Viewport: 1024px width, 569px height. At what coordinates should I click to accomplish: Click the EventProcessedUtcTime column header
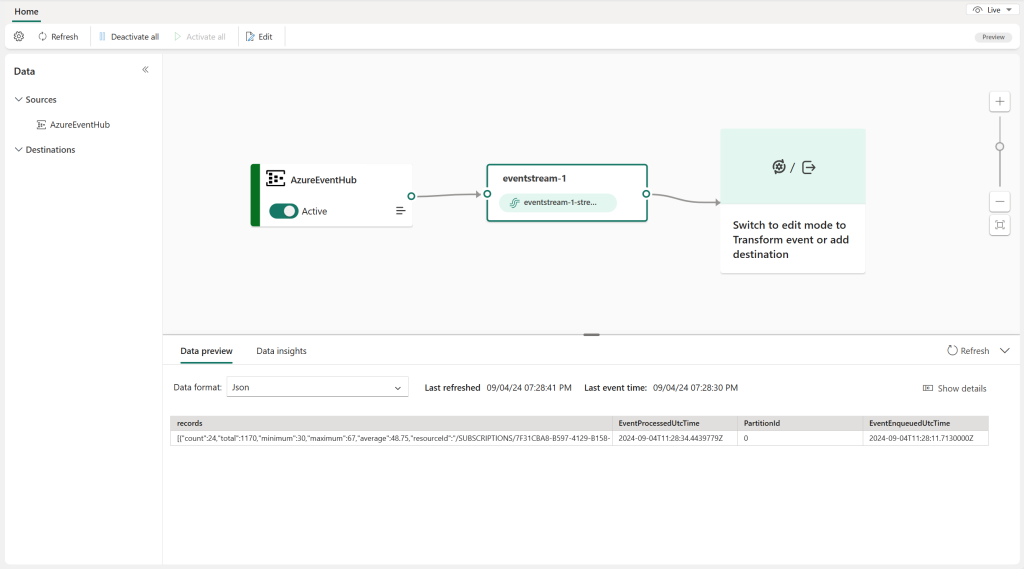click(675, 423)
